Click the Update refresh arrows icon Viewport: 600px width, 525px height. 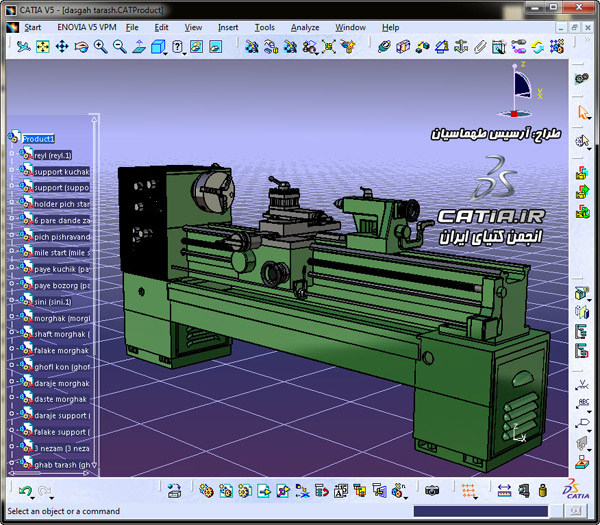pos(538,47)
